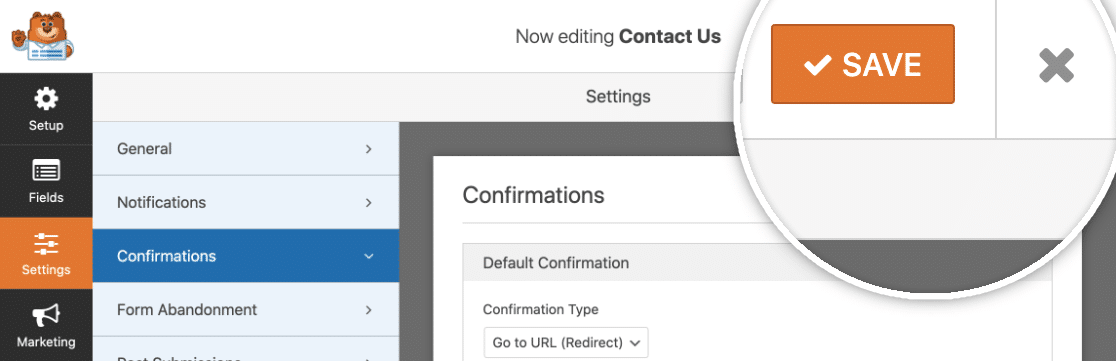Screen dimensions: 1116x361
Task: Click the WPForms bear mascot logo
Action: [x=43, y=36]
